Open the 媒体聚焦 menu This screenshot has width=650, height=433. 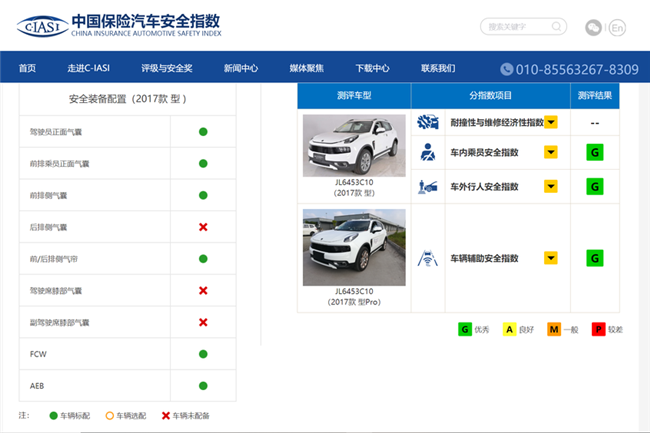tap(306, 68)
